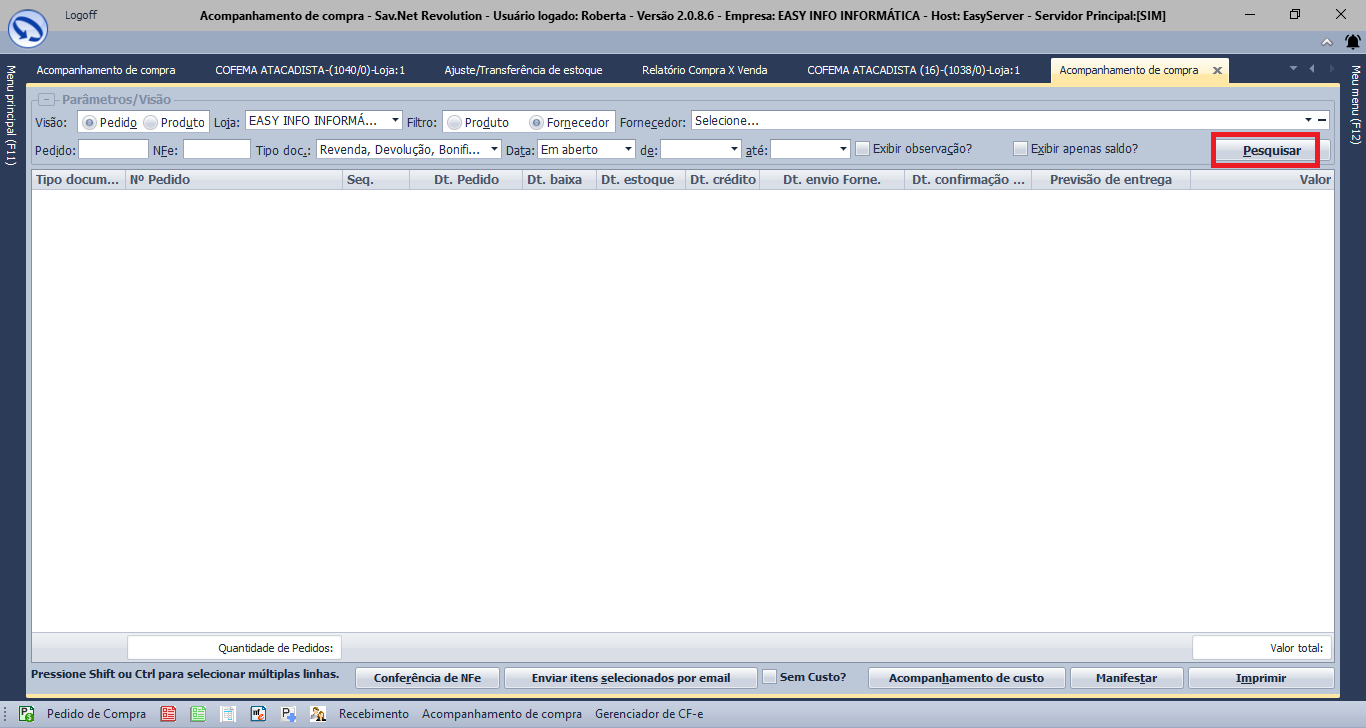1366x728 pixels.
Task: Close the active Acompanhamento de compra tab
Action: pyautogui.click(x=1217, y=71)
